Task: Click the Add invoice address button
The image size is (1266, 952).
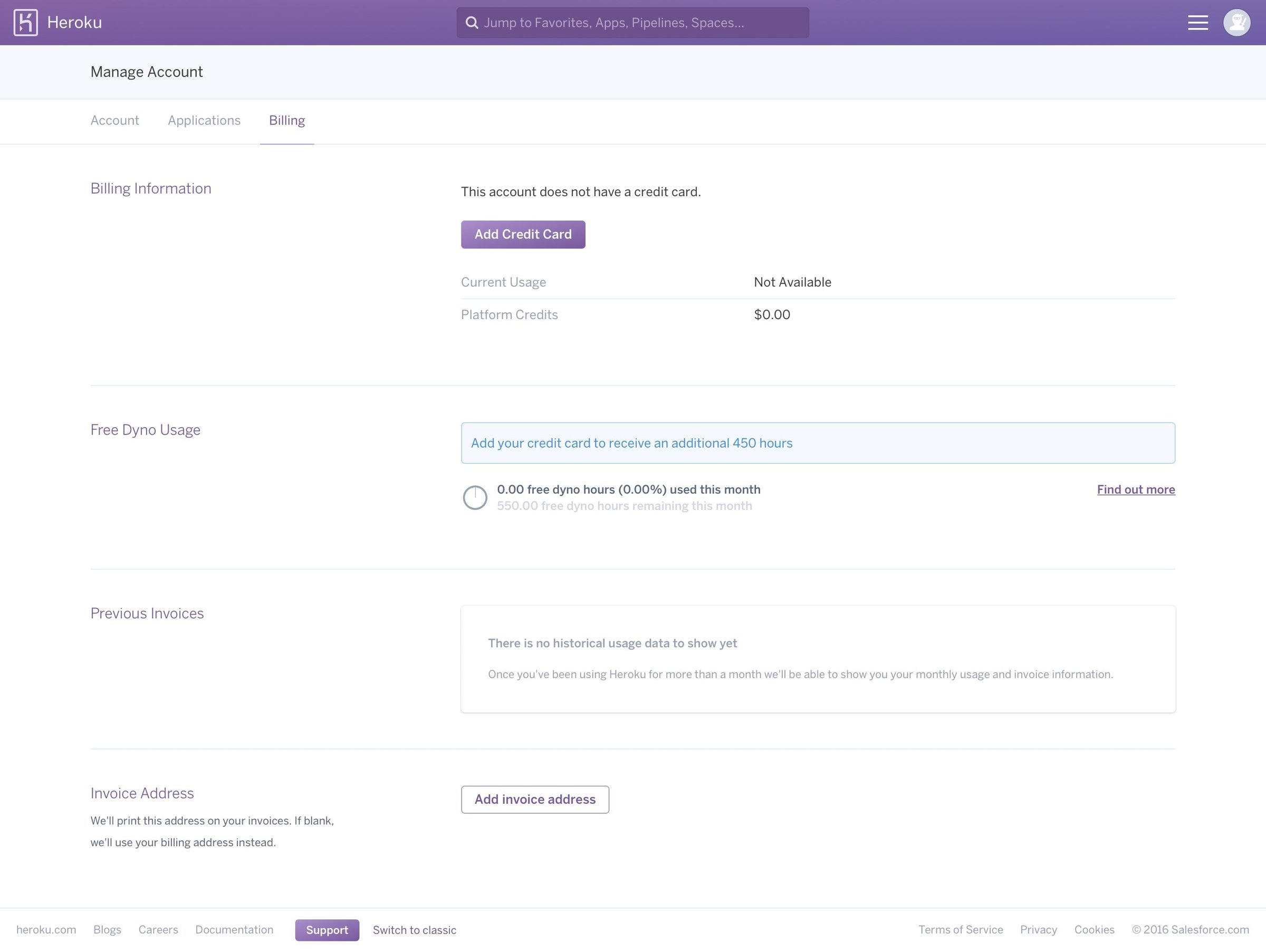Action: [535, 799]
